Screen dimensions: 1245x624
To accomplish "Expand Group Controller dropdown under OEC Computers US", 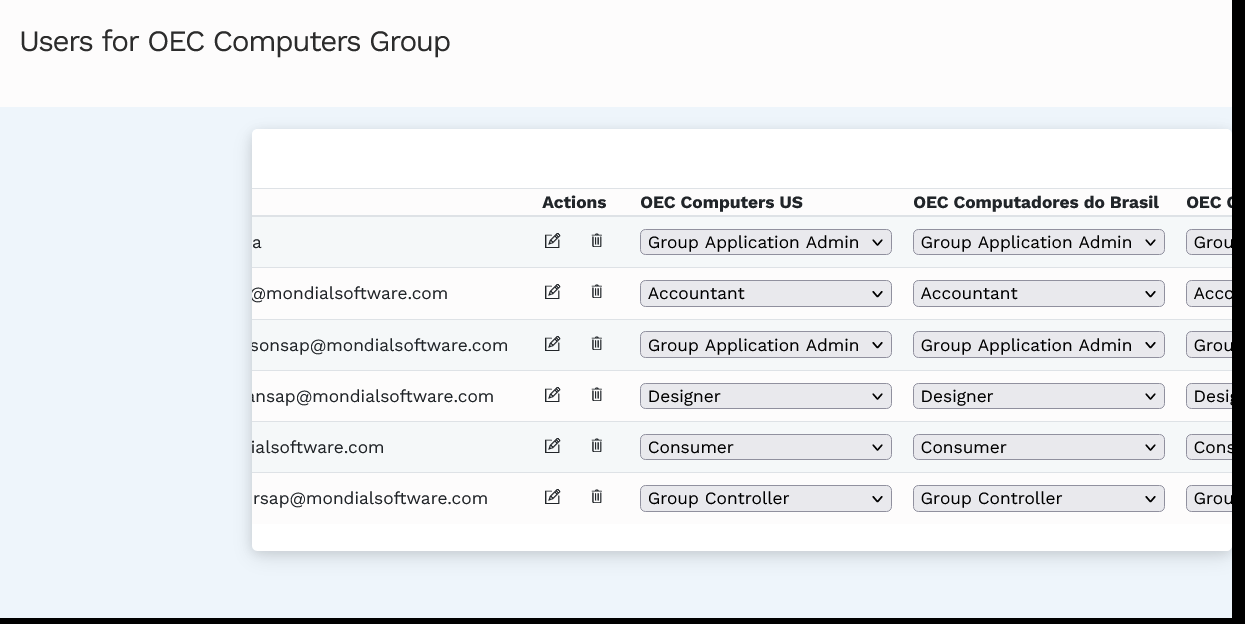I will 766,498.
